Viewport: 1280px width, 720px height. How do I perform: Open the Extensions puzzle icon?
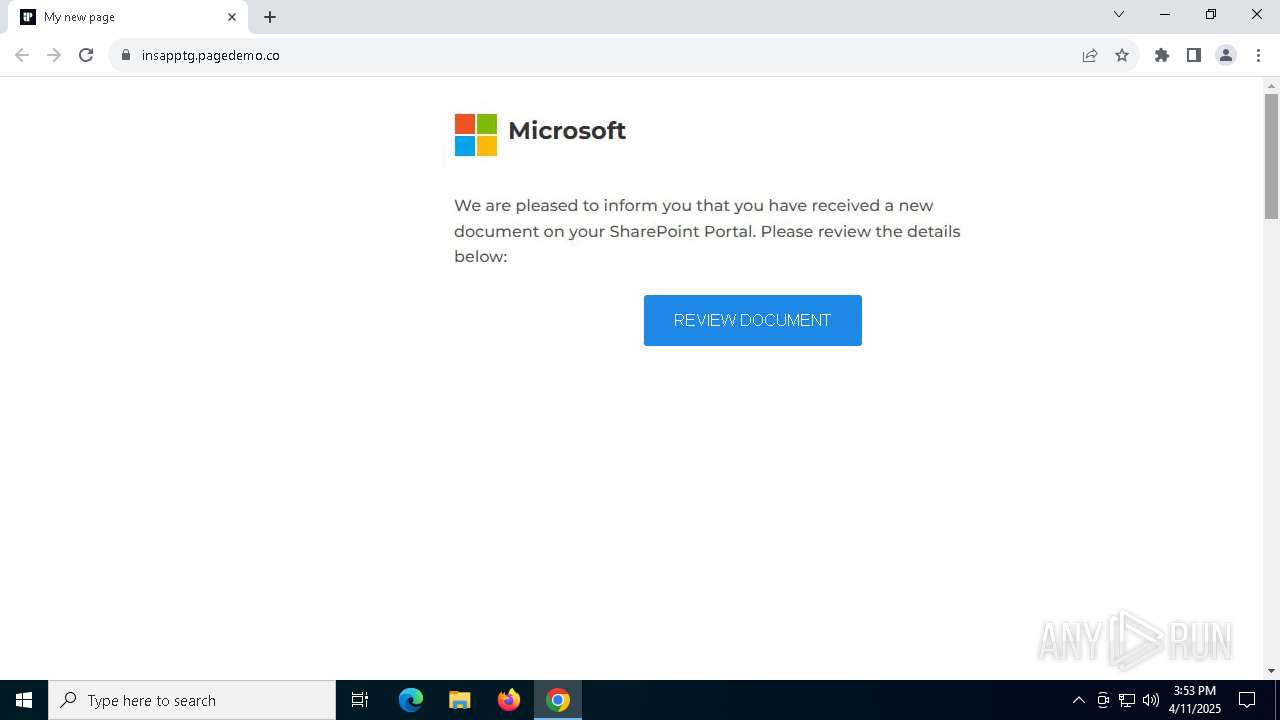click(x=1162, y=55)
